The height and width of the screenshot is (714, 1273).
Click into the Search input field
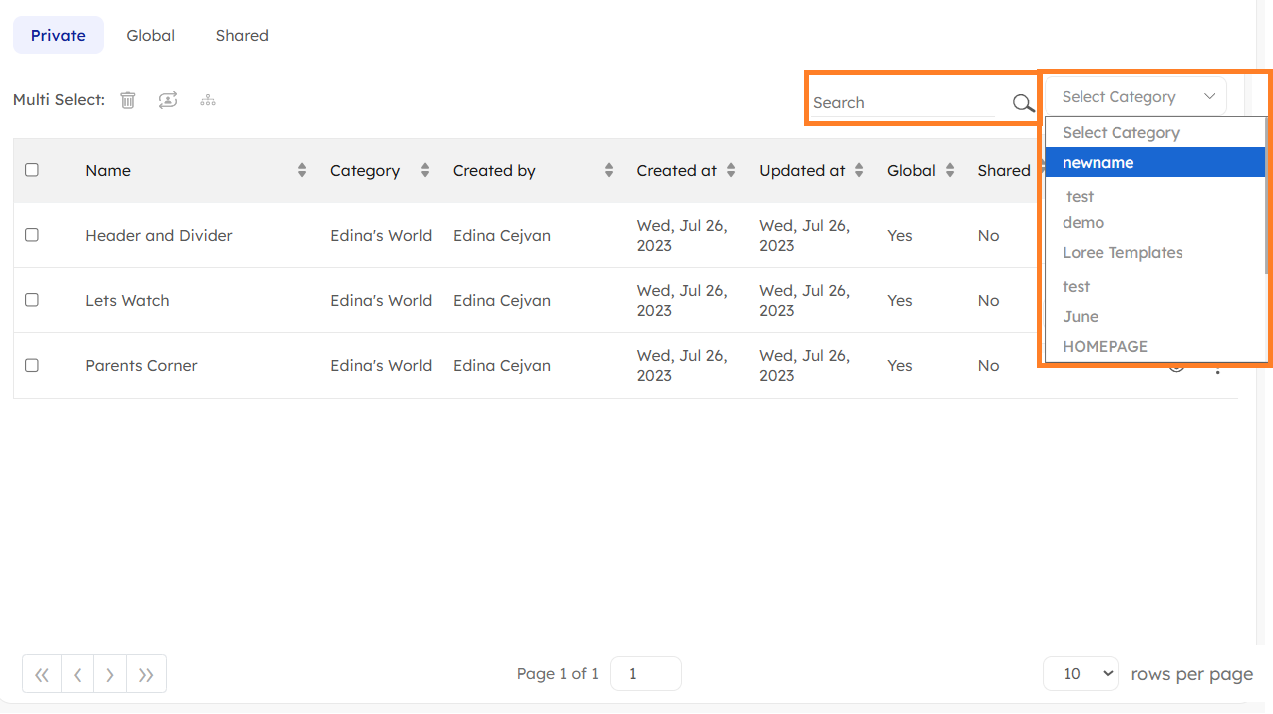pos(905,103)
